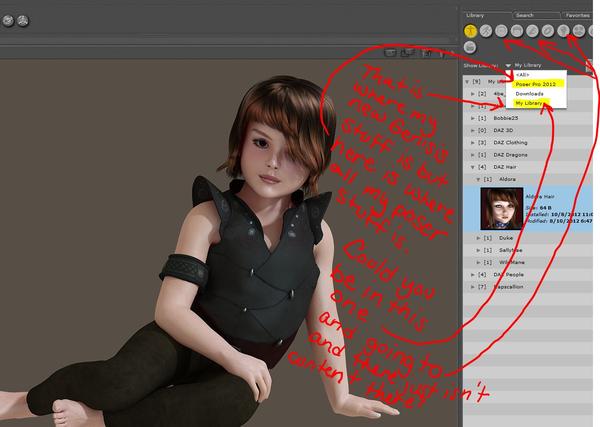Select the Sallymae subfolder label
This screenshot has height=427, width=600.
coord(510,250)
